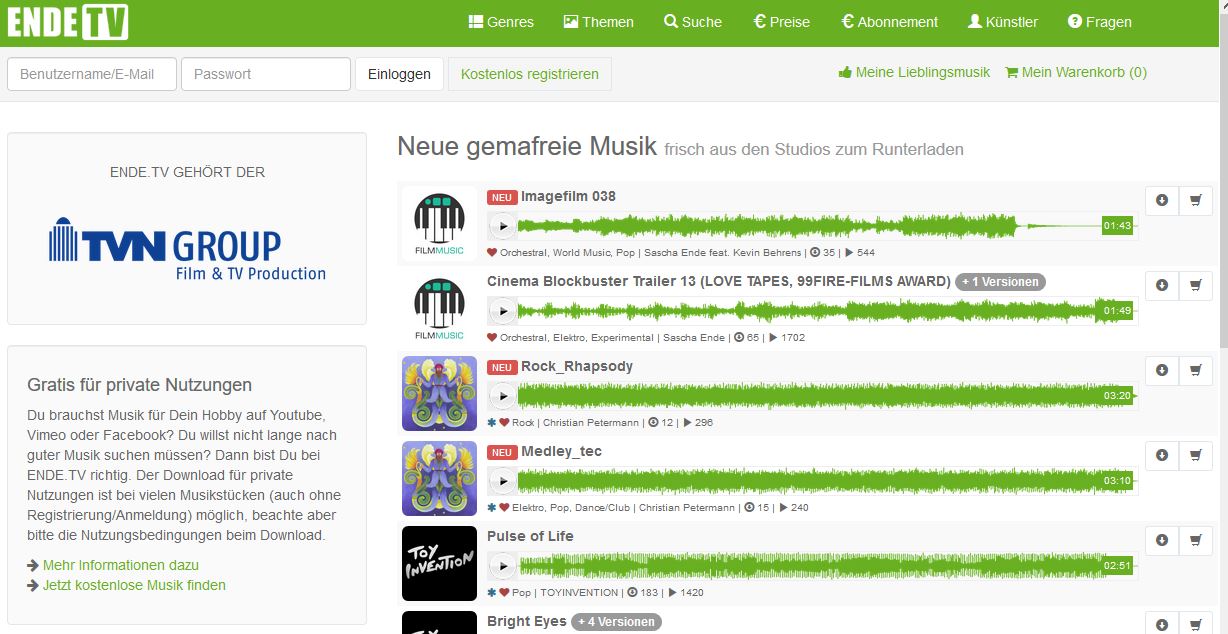Put Rock_Rhapsody in the cart
The image size is (1228, 634).
click(x=1195, y=370)
